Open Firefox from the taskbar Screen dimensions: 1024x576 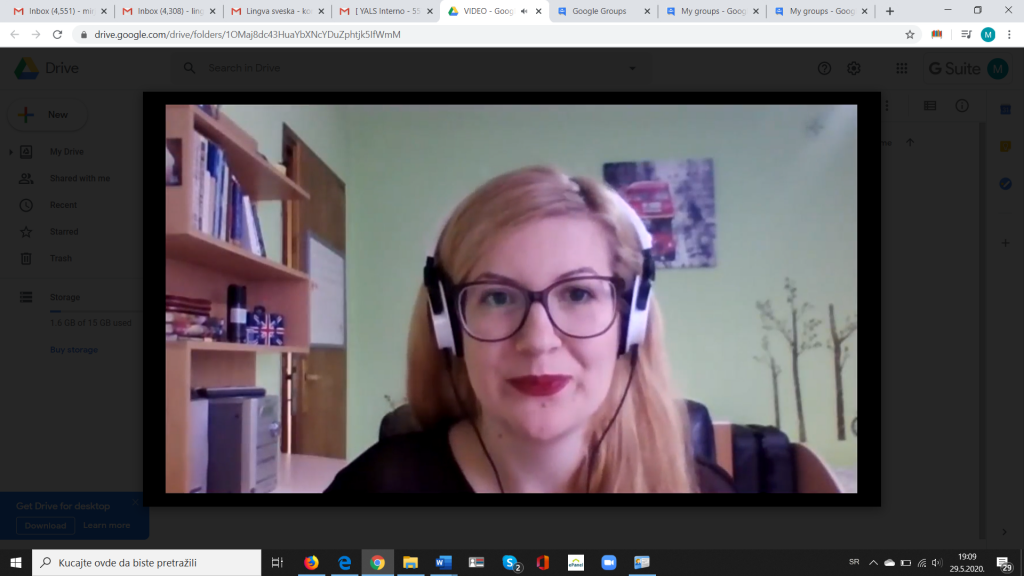pyautogui.click(x=310, y=562)
